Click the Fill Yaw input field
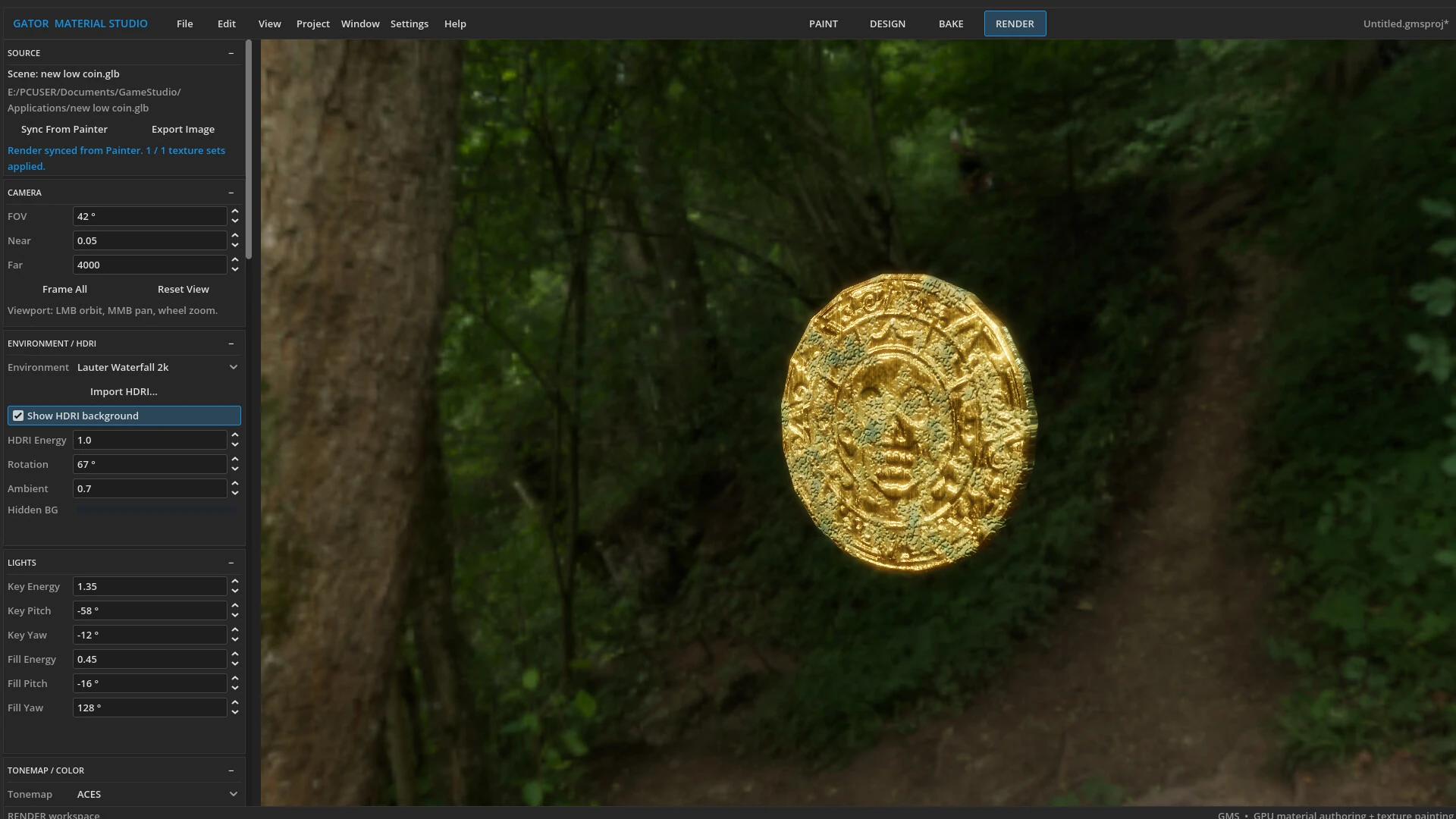Image resolution: width=1456 pixels, height=819 pixels. (149, 708)
